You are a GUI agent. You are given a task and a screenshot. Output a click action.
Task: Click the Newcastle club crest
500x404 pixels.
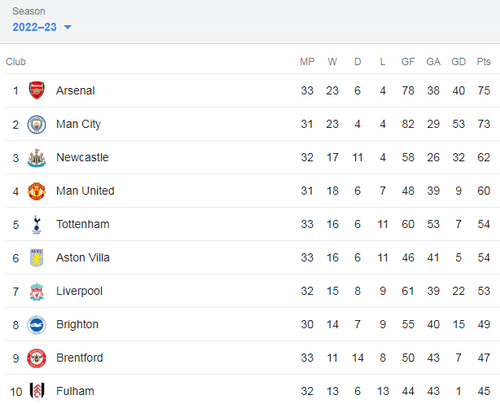pyautogui.click(x=37, y=158)
